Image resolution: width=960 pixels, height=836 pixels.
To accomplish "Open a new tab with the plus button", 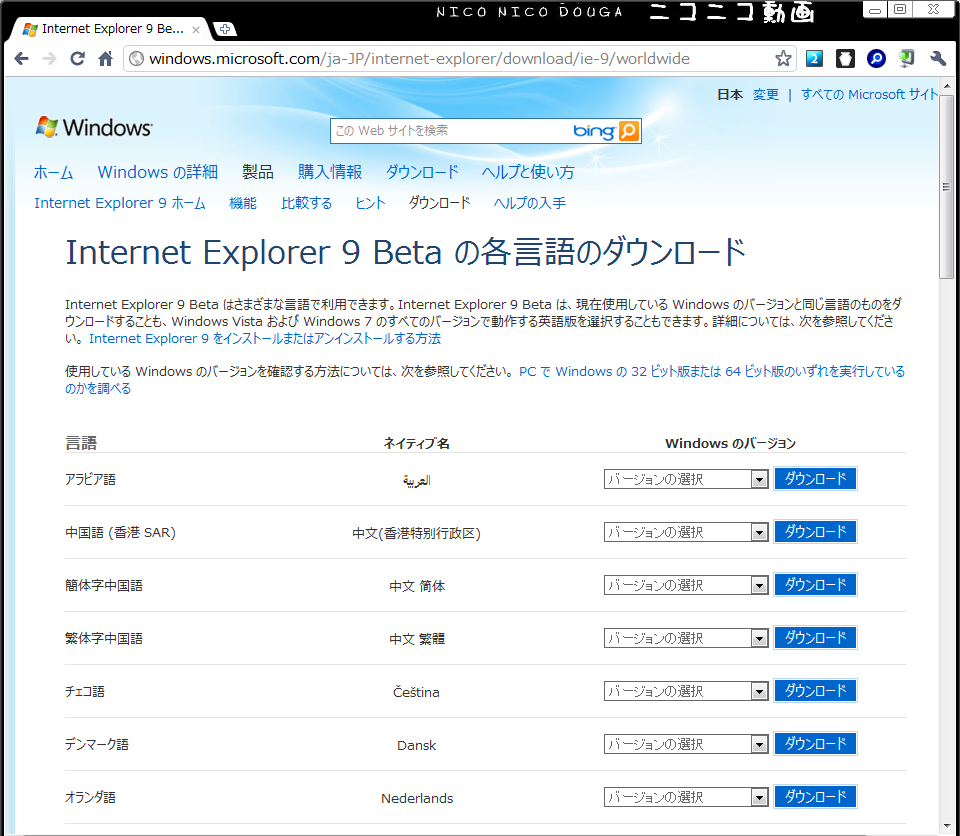I will coord(225,29).
